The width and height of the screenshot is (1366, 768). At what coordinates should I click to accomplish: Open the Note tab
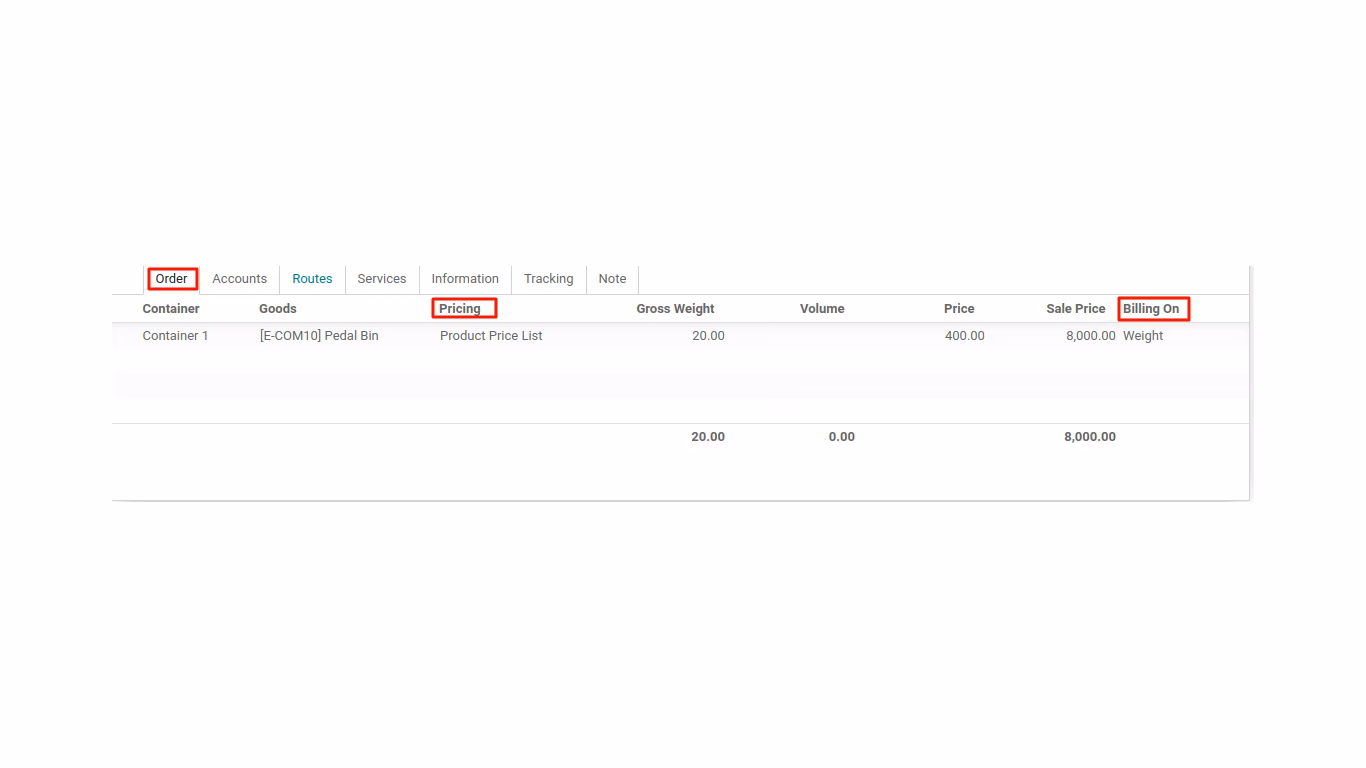click(x=612, y=279)
